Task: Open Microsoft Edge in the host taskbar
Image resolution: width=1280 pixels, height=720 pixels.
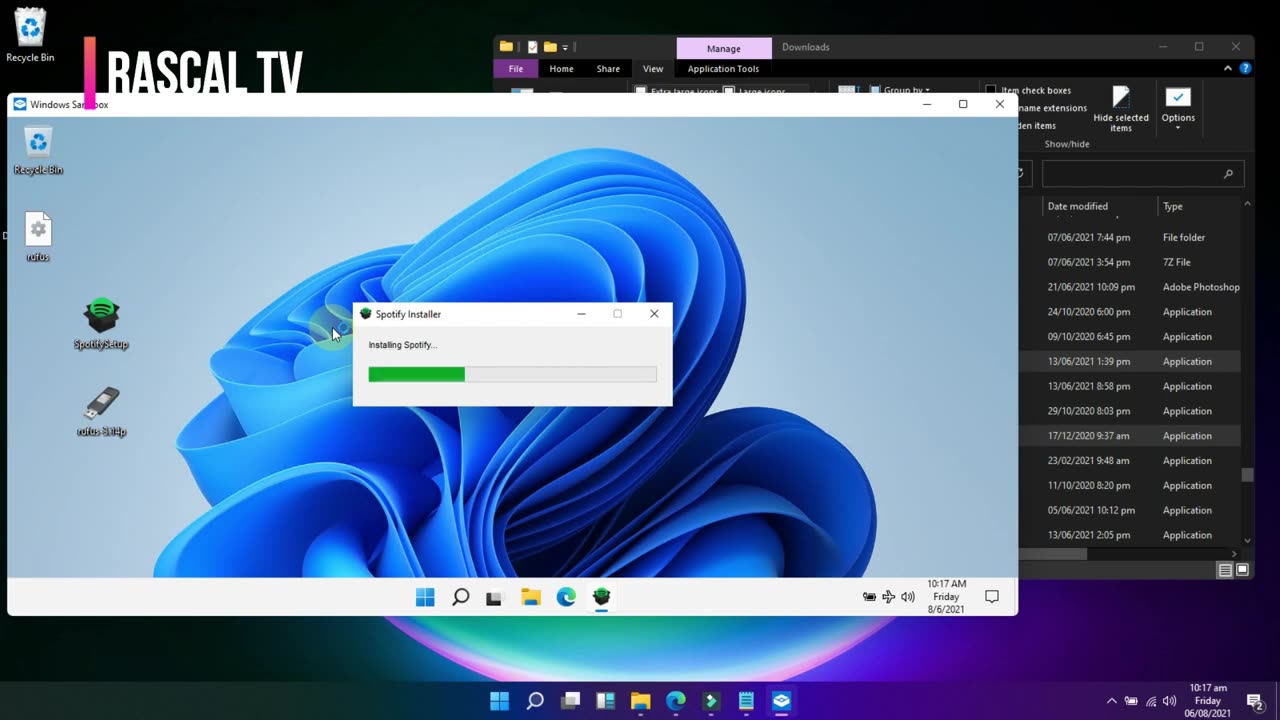Action: [x=676, y=701]
